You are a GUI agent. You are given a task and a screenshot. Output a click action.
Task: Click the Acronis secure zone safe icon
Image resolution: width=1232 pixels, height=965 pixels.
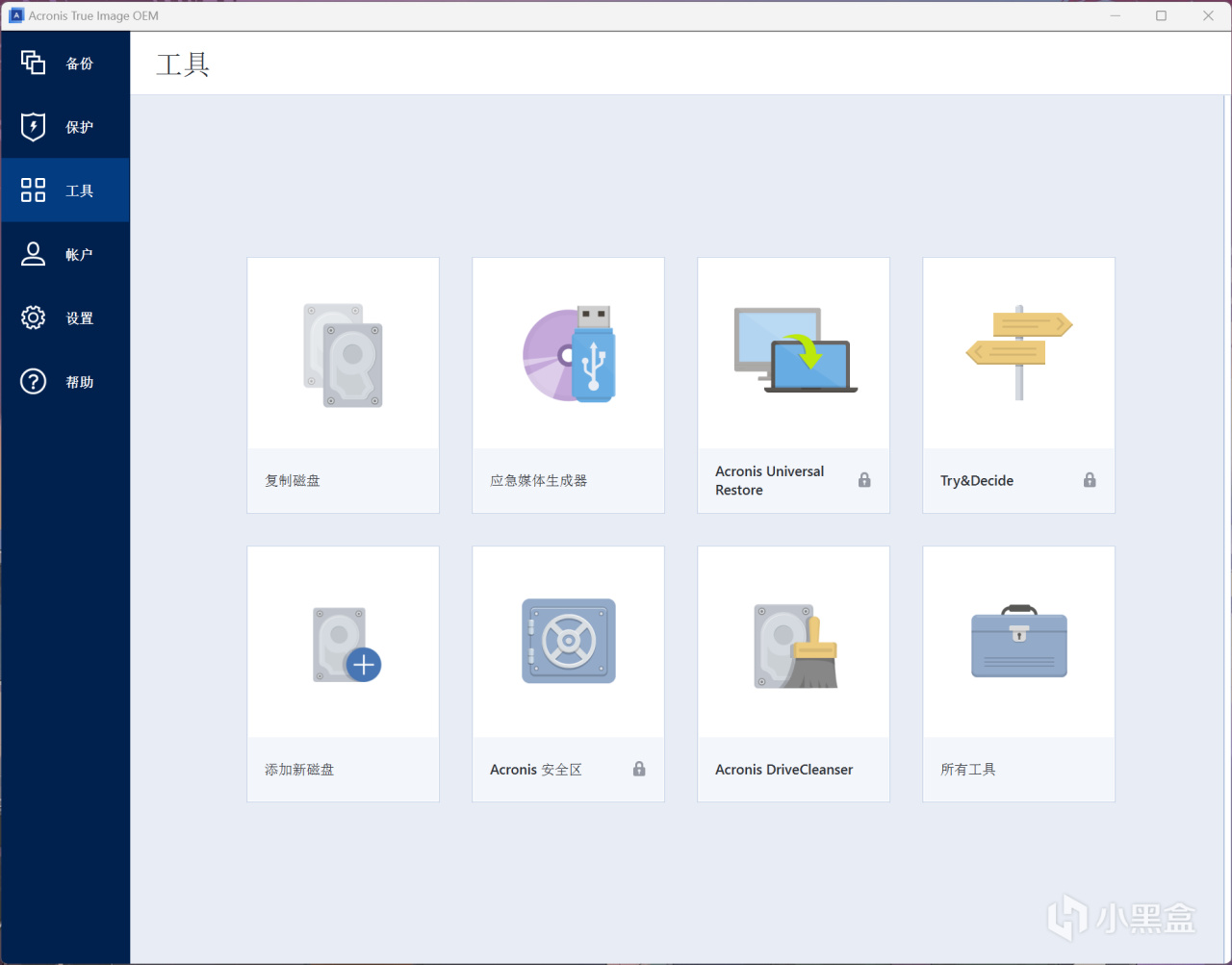pos(569,641)
